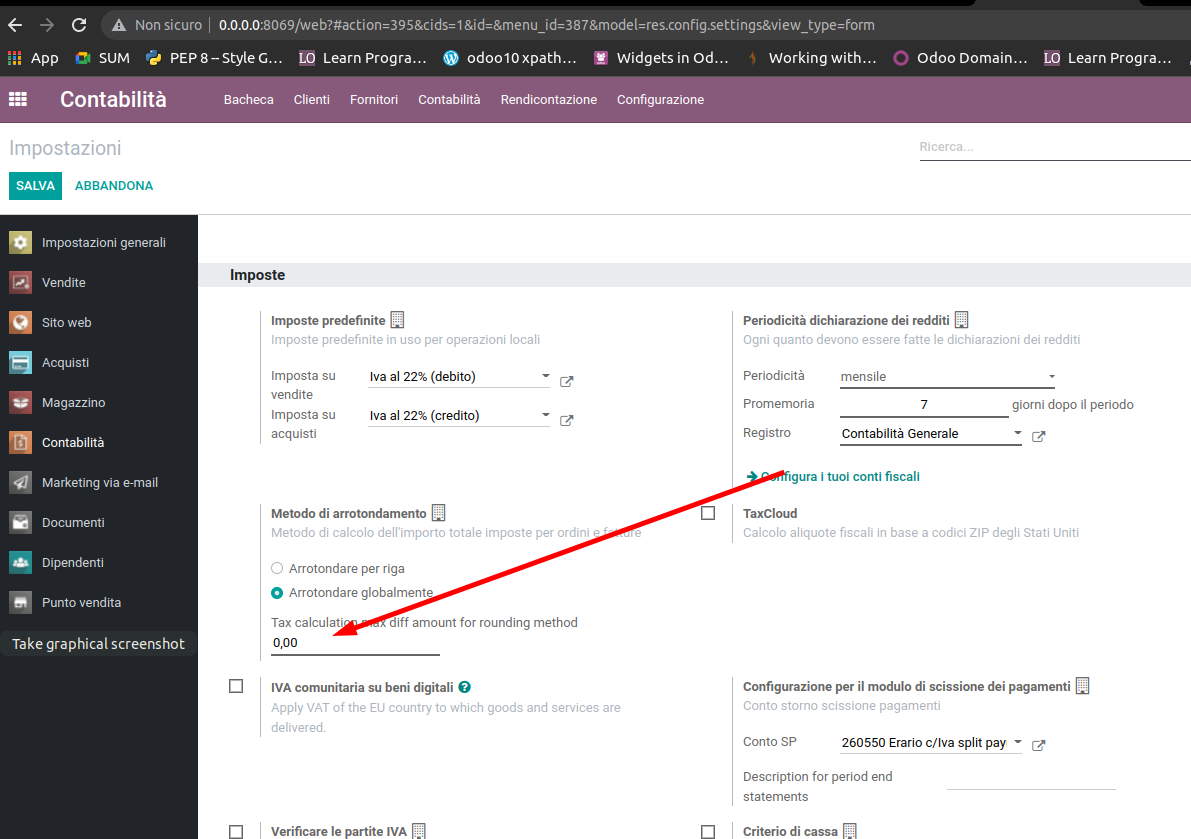Click the Take graphical screenshot tooltip
1191x839 pixels.
click(x=98, y=644)
